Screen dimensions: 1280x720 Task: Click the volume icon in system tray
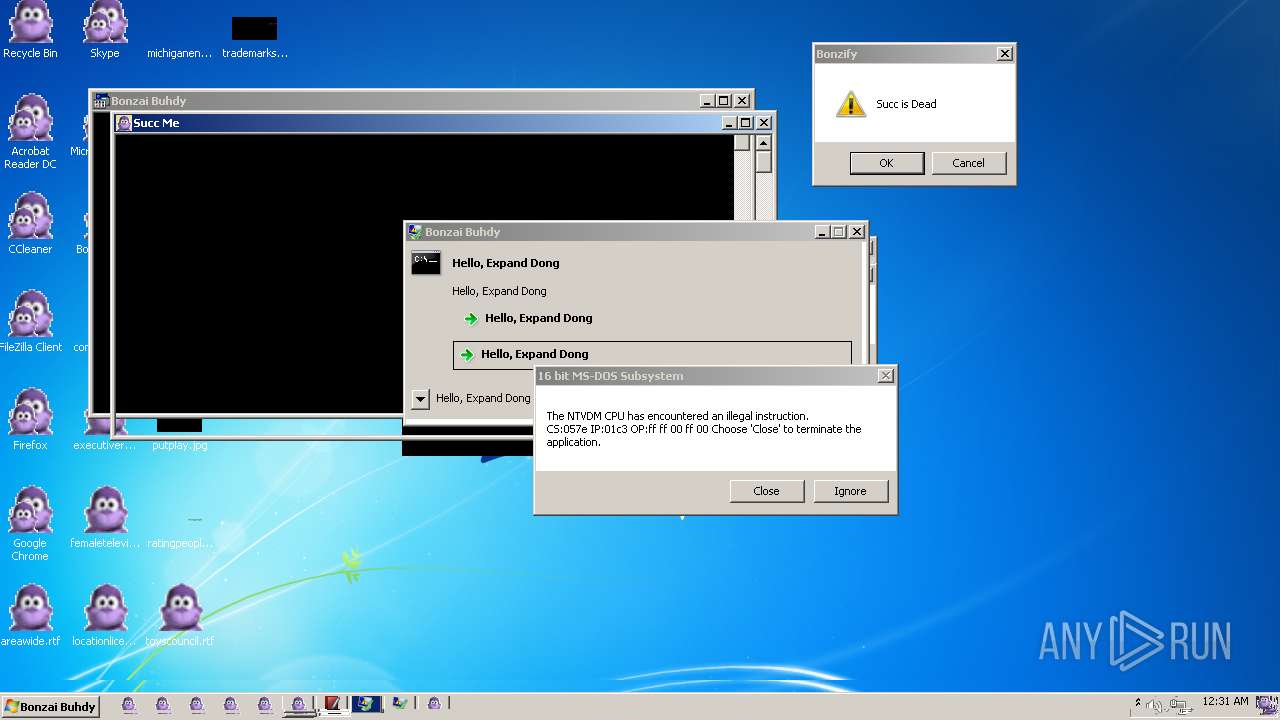click(1155, 705)
